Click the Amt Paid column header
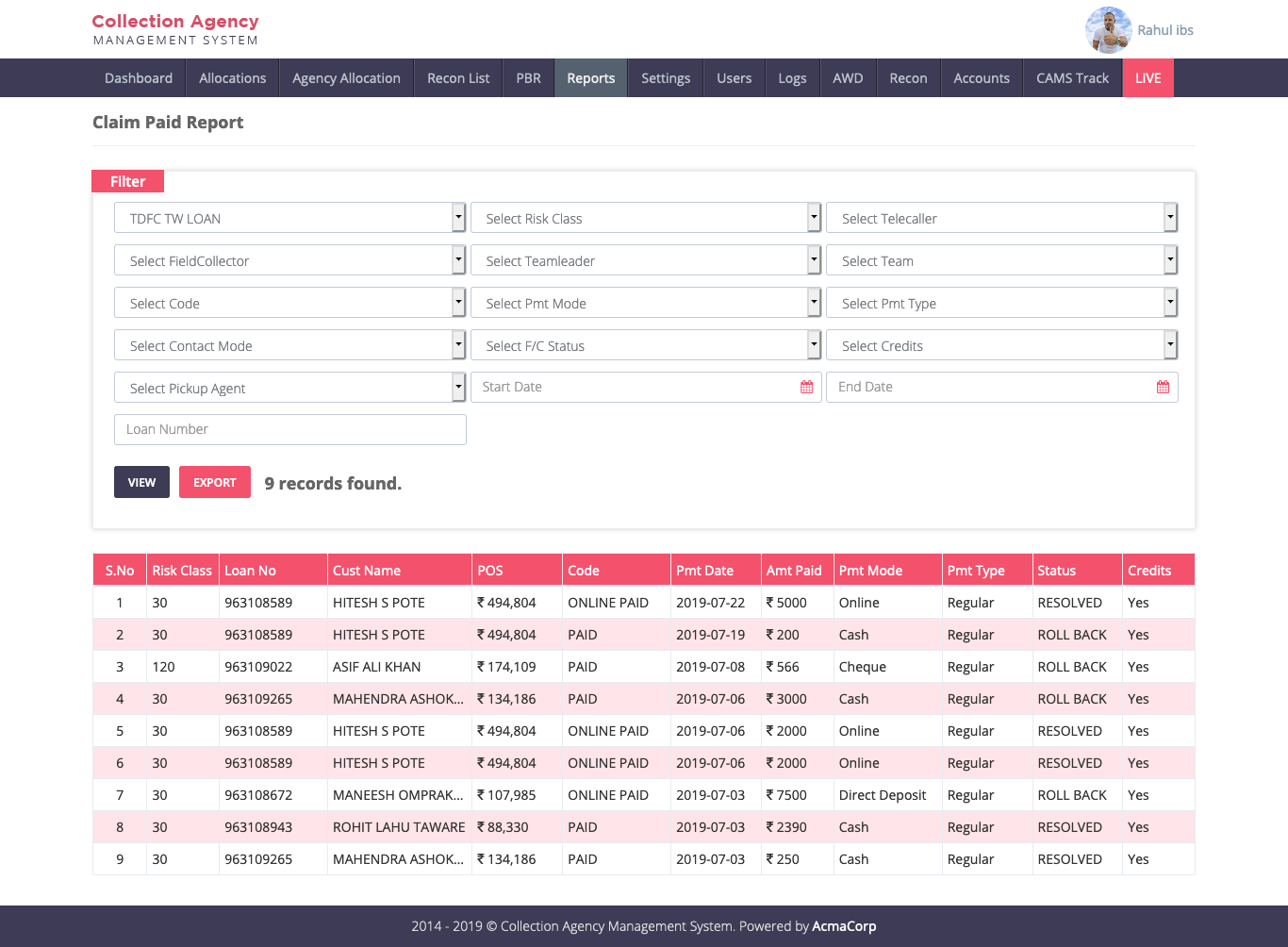The height and width of the screenshot is (947, 1288). click(794, 571)
